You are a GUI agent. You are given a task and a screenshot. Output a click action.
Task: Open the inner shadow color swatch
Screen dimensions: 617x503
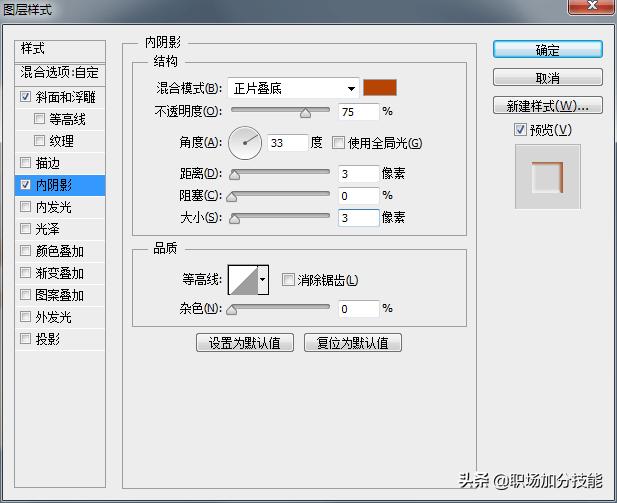[x=380, y=88]
